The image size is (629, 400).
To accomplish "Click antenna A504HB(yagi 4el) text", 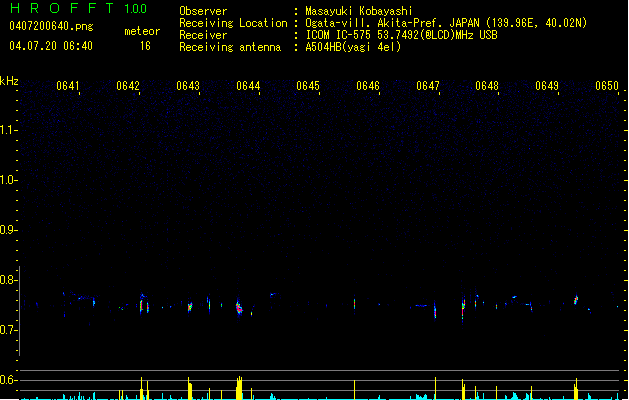I will [x=353, y=47].
